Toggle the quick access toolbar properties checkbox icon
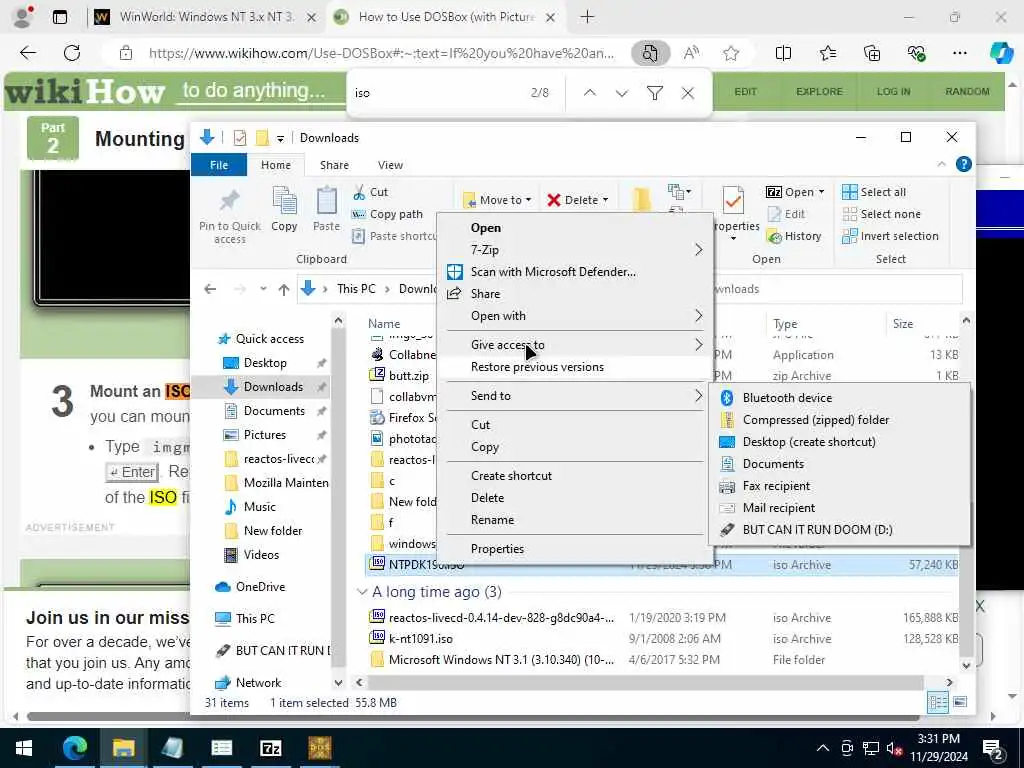 pos(240,138)
